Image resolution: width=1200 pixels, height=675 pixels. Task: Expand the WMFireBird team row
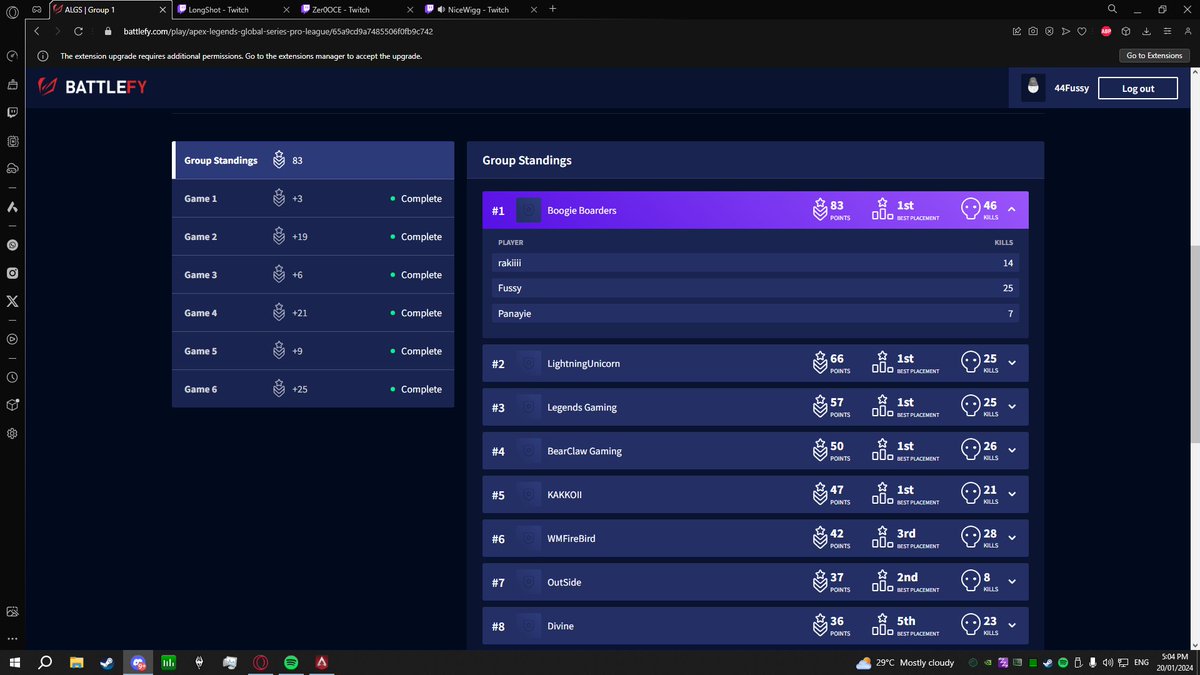[1011, 538]
